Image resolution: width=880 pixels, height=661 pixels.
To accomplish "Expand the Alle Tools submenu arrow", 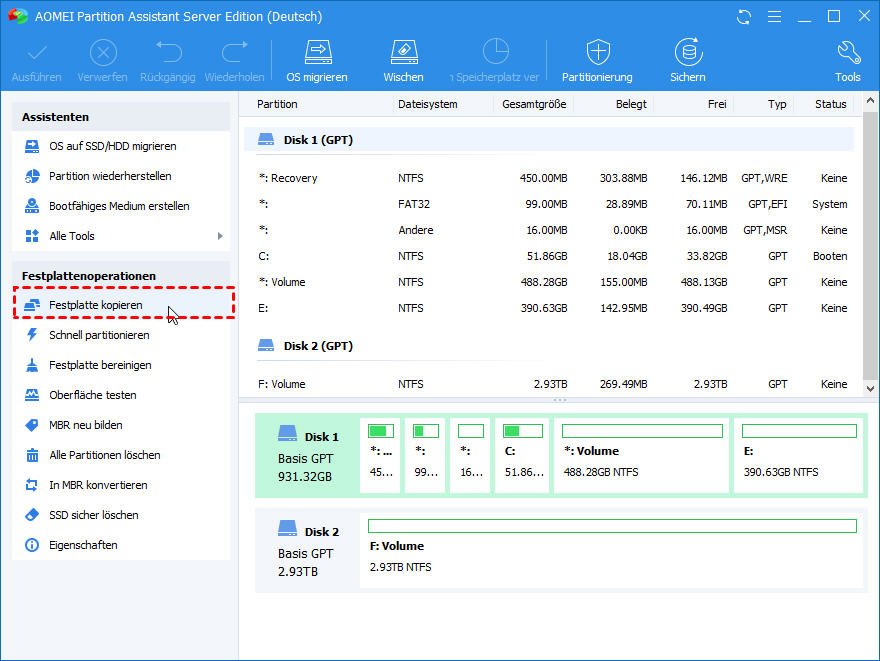I will (x=220, y=236).
